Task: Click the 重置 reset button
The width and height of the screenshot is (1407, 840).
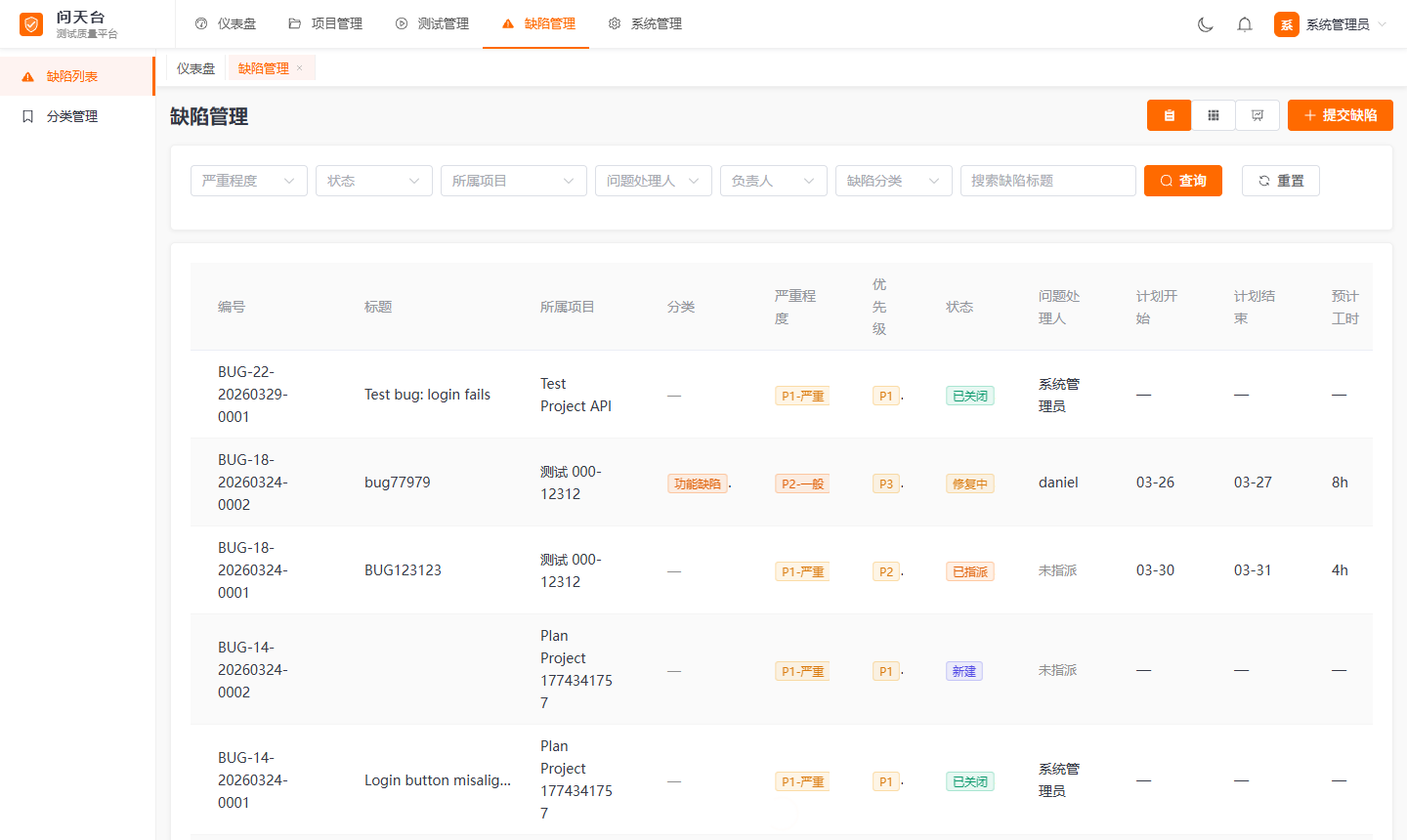Action: point(1281,181)
